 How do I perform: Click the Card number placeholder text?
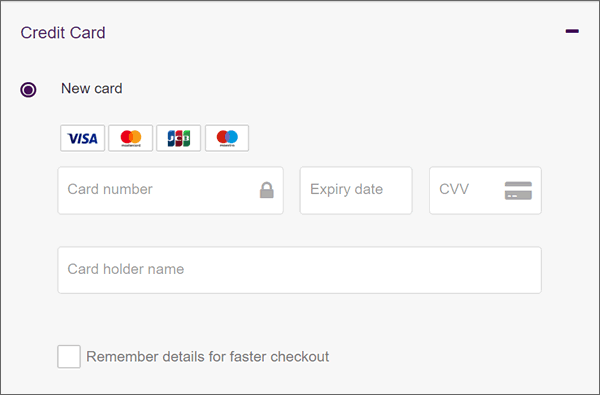[x=110, y=189]
